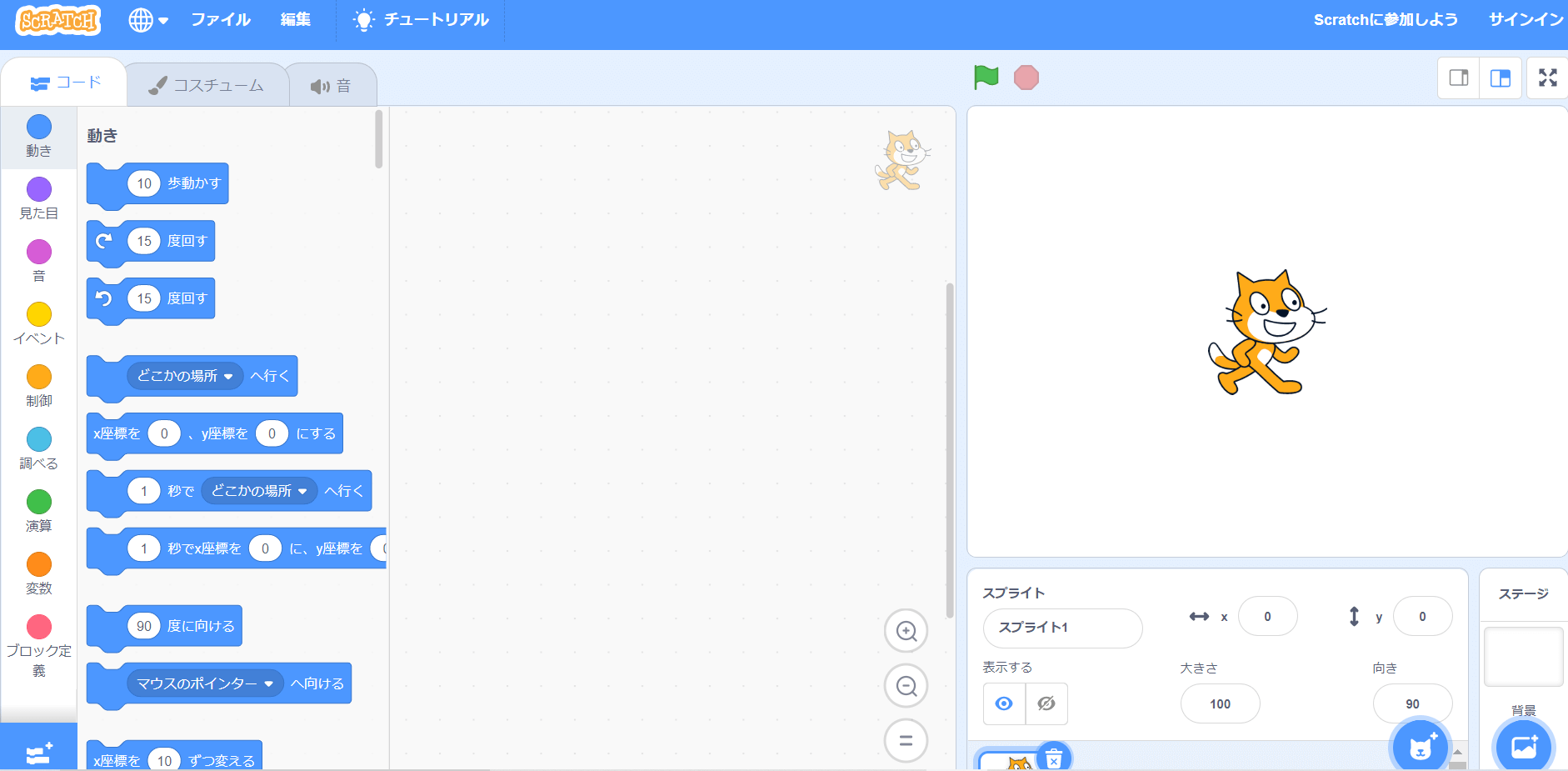Edit the sprite x position field
Viewport: 1568px width, 771px height.
point(1267,617)
